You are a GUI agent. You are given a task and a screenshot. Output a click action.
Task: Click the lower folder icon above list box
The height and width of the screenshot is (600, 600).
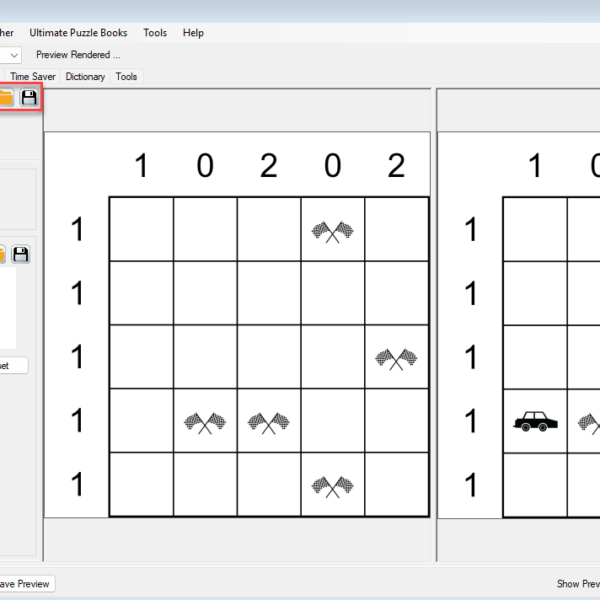3,254
